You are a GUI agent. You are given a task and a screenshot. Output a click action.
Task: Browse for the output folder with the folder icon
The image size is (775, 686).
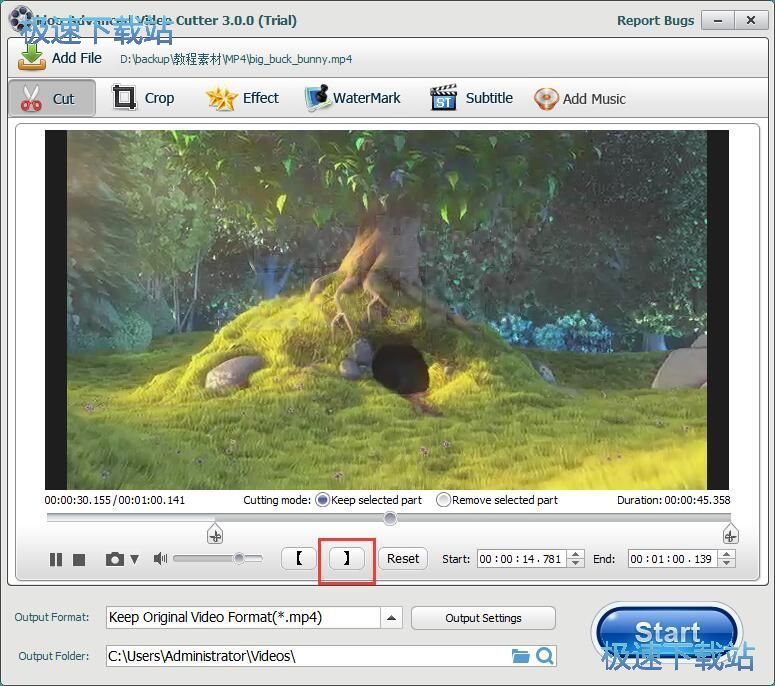520,656
